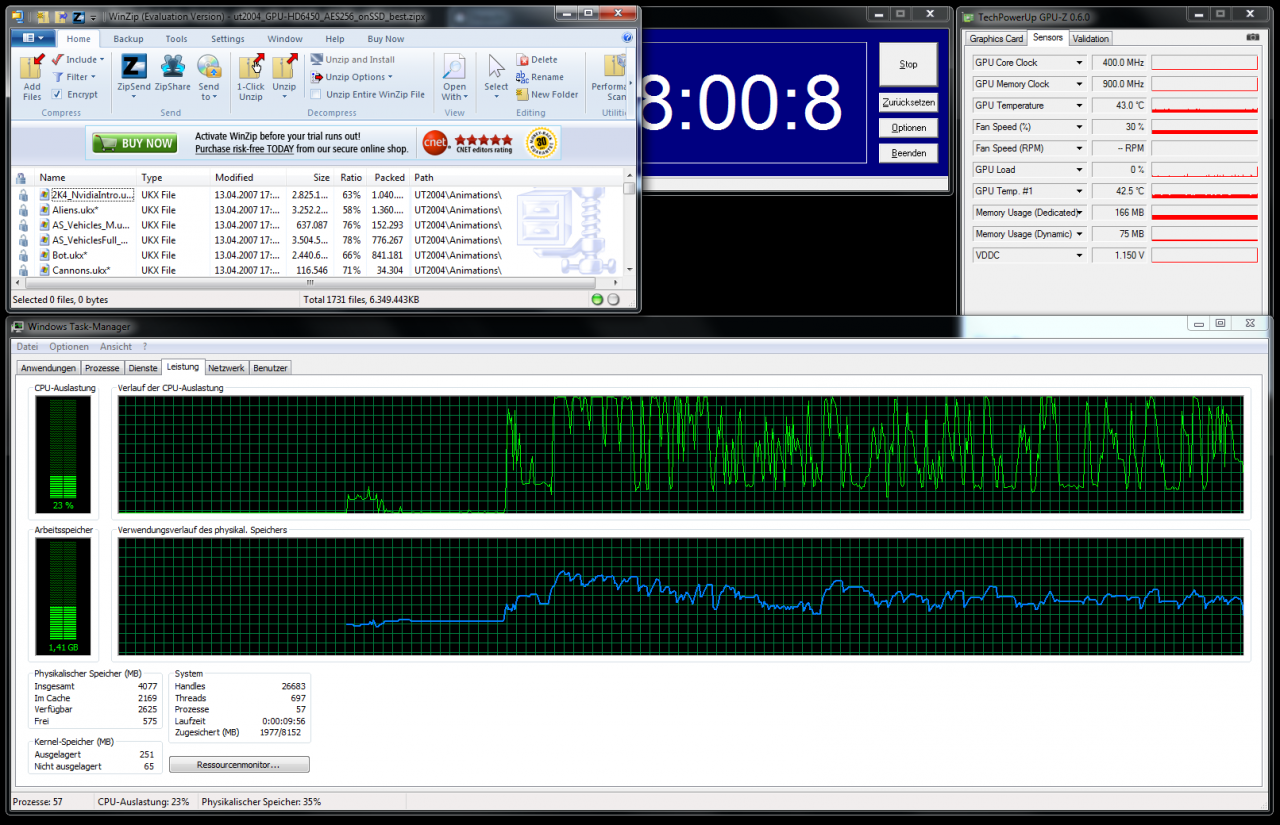The image size is (1280, 825).
Task: Click the CNET editors rating badge
Action: coord(467,143)
